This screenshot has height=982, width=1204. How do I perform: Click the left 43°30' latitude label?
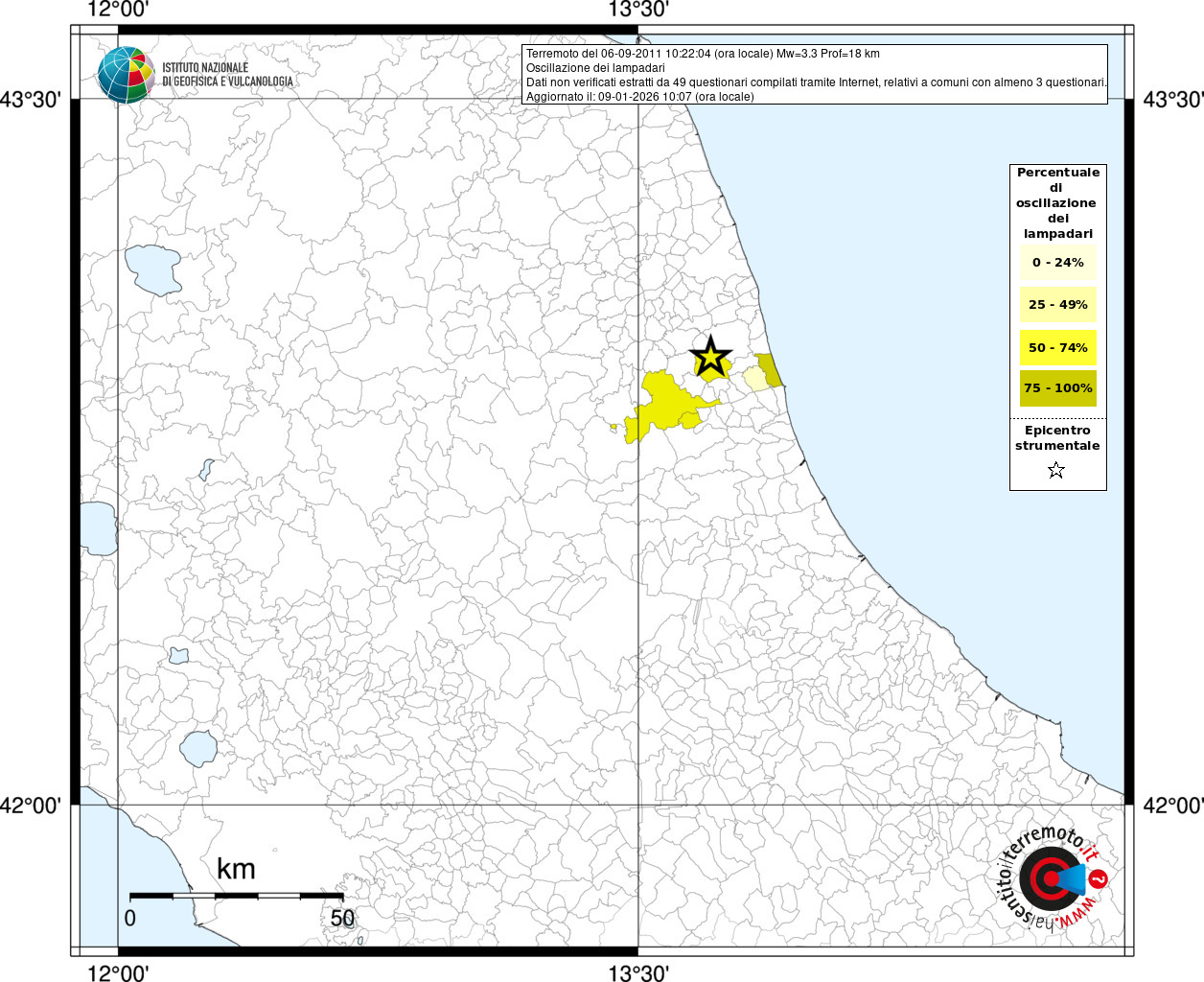(x=32, y=100)
